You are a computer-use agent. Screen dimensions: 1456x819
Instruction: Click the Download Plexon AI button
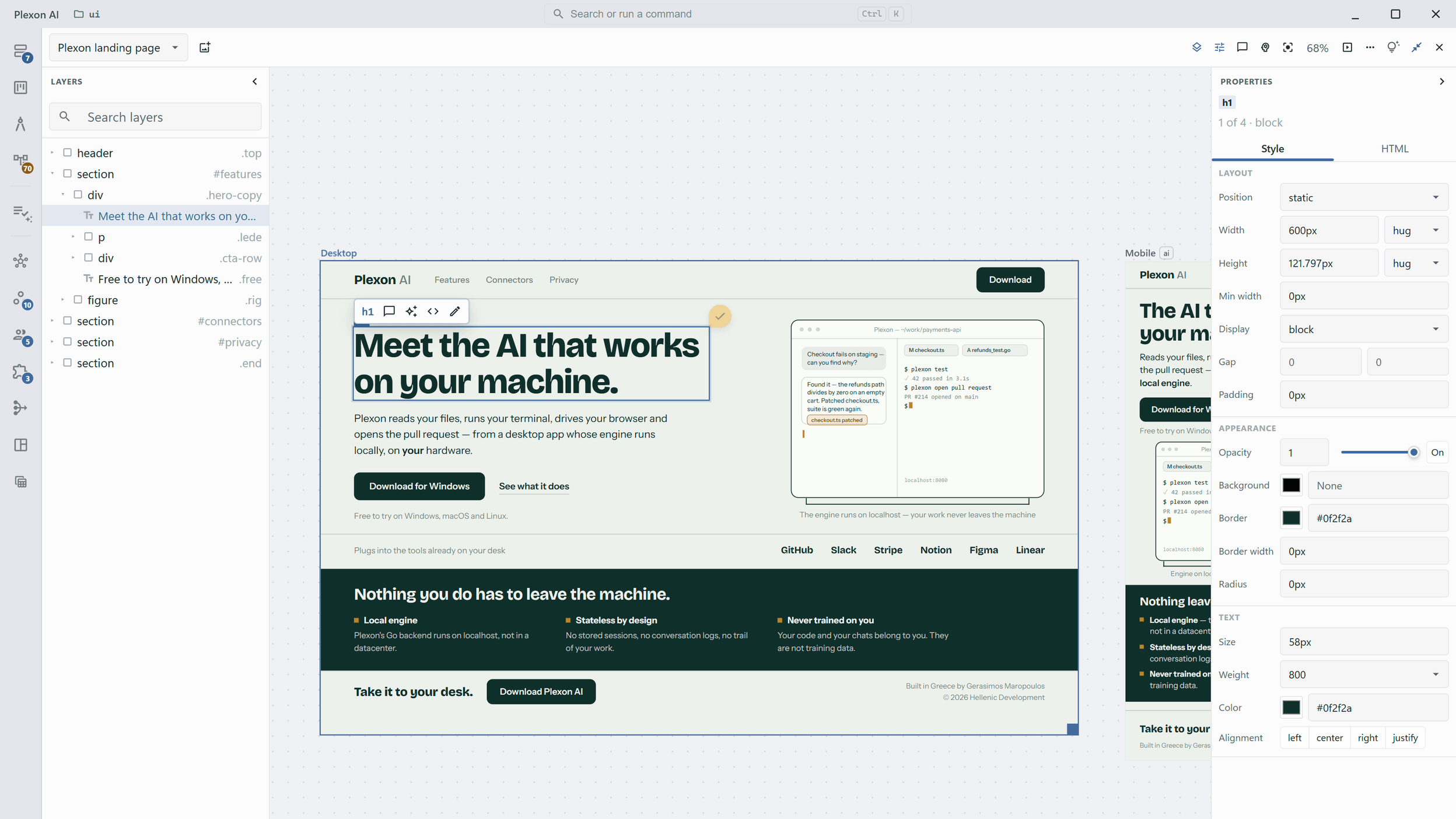pyautogui.click(x=541, y=691)
